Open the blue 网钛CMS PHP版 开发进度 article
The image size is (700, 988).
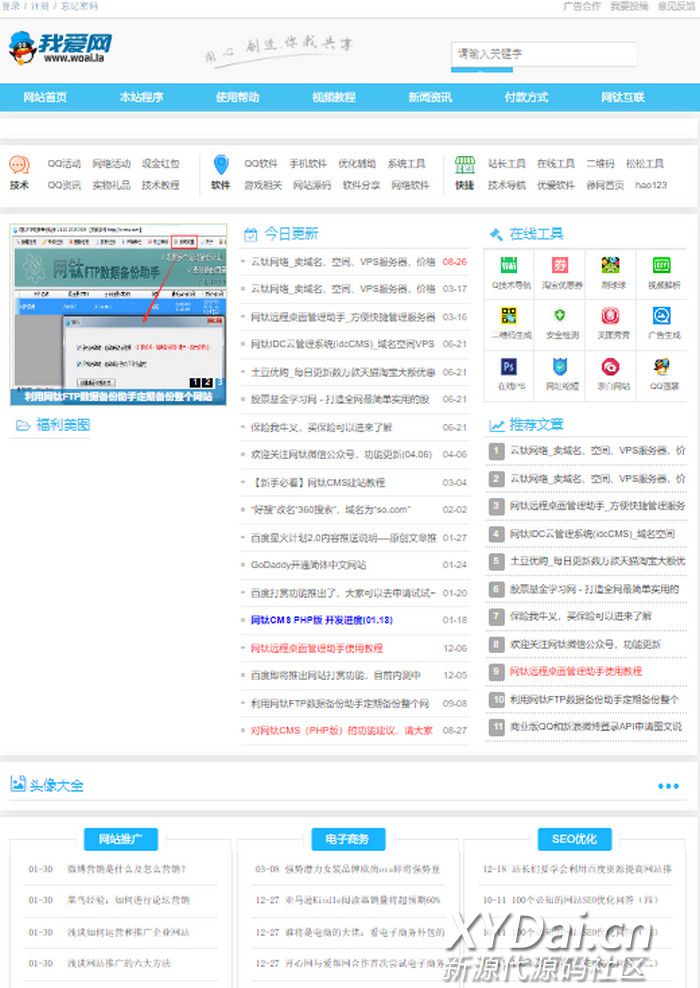coord(321,620)
